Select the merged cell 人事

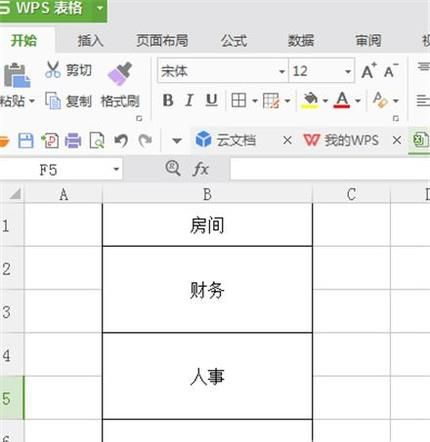click(207, 376)
